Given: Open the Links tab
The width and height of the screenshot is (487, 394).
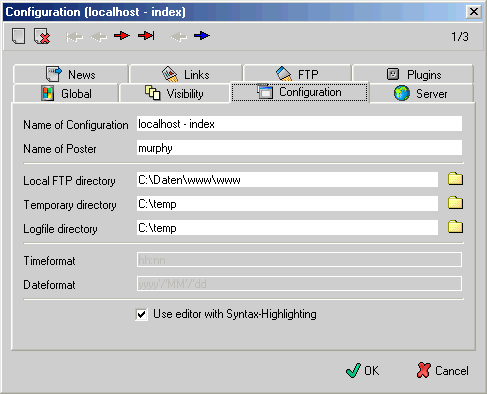Looking at the screenshot, I should pyautogui.click(x=186, y=74).
